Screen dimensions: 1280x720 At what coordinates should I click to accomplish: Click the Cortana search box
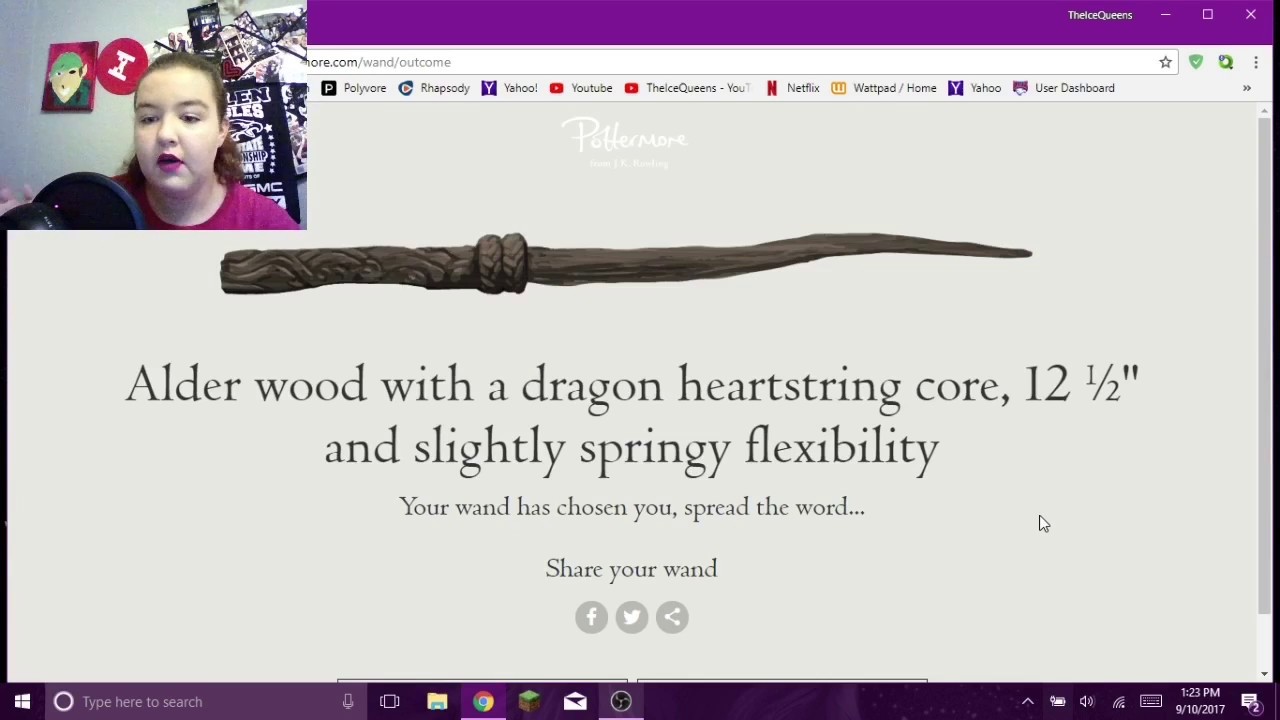(x=205, y=702)
